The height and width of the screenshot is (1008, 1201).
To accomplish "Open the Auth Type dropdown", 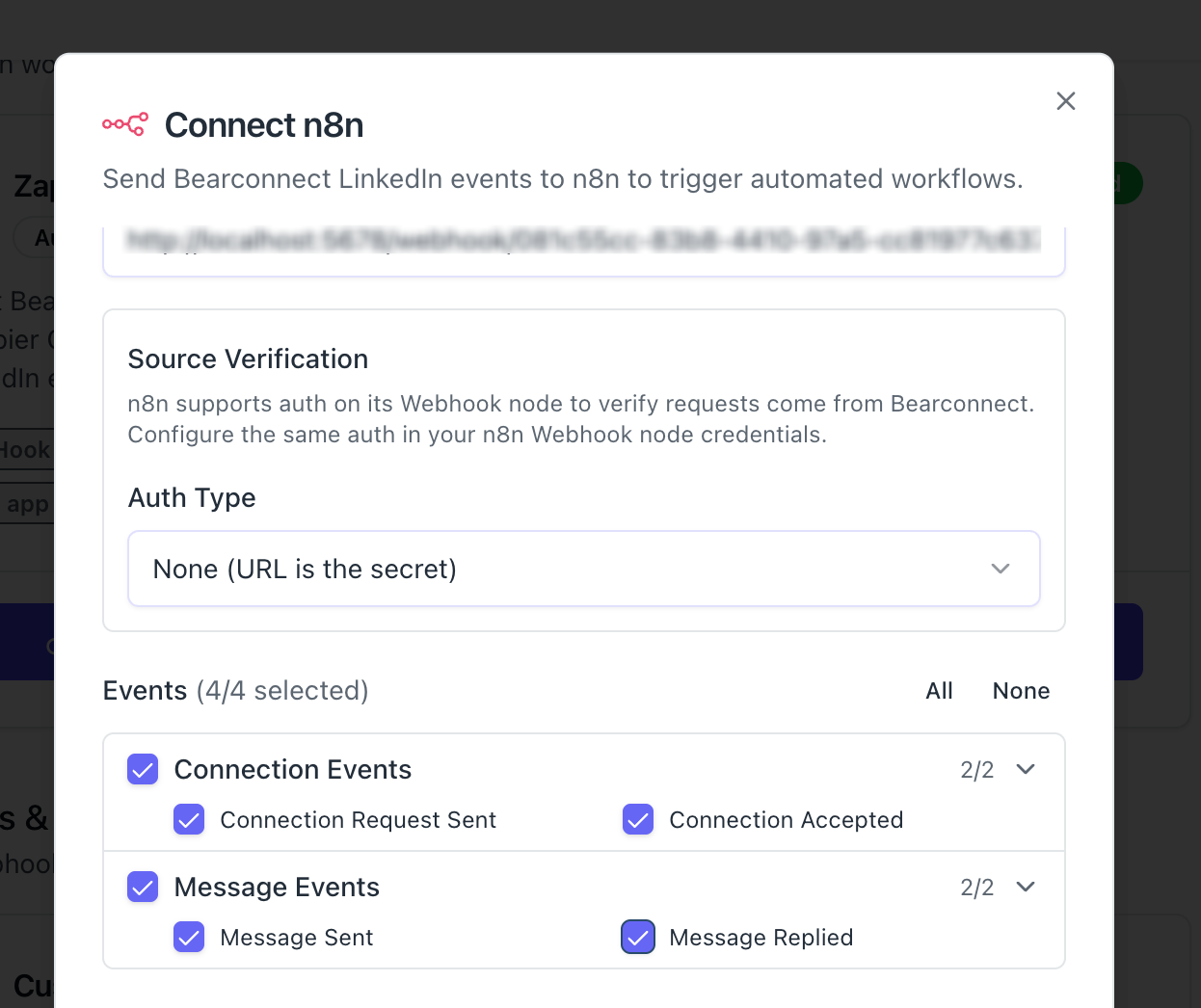I will click(x=583, y=569).
